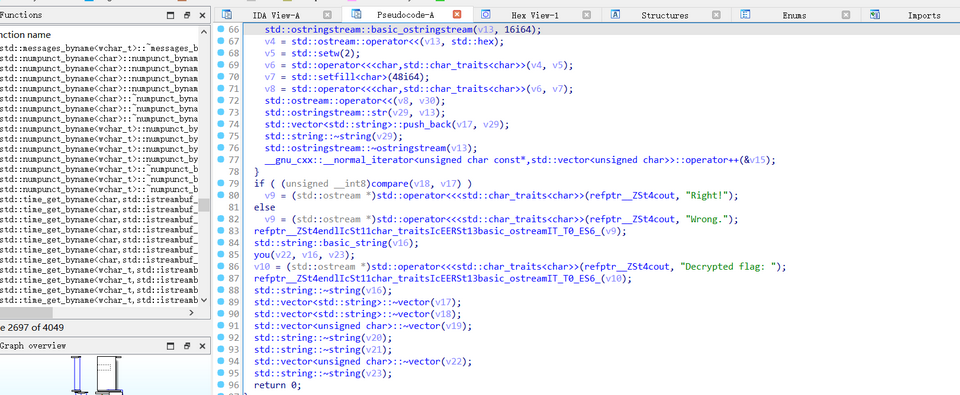Click the Enums tab icon

coord(745,15)
